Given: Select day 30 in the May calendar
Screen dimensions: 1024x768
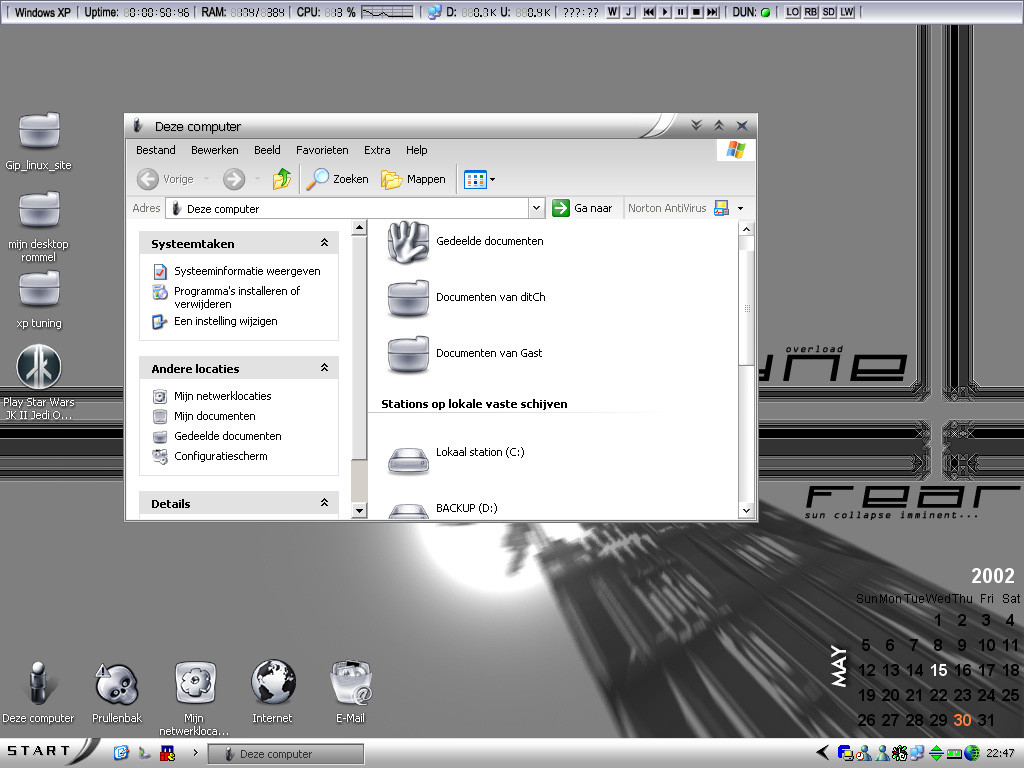Looking at the screenshot, I should (962, 720).
